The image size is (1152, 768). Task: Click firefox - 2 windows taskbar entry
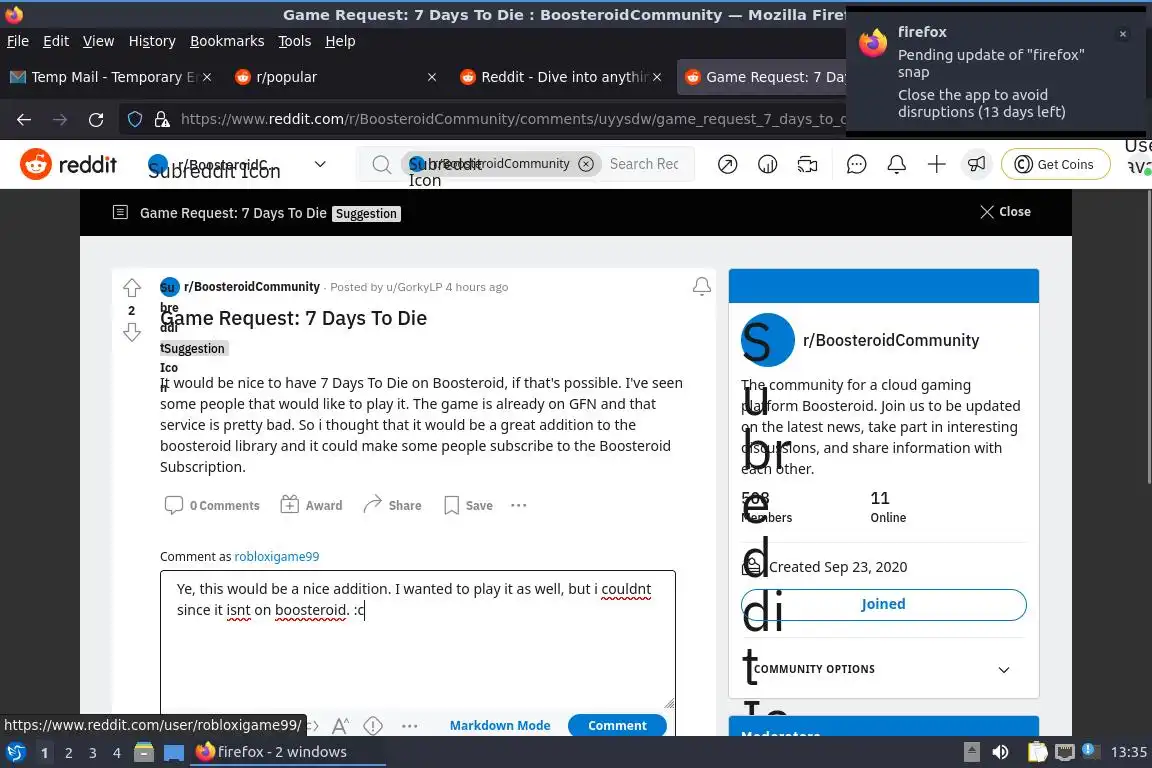288,752
